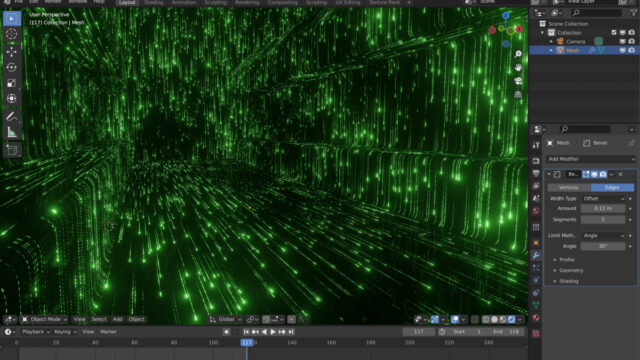Play the animation forward
640x360 pixels.
273,332
